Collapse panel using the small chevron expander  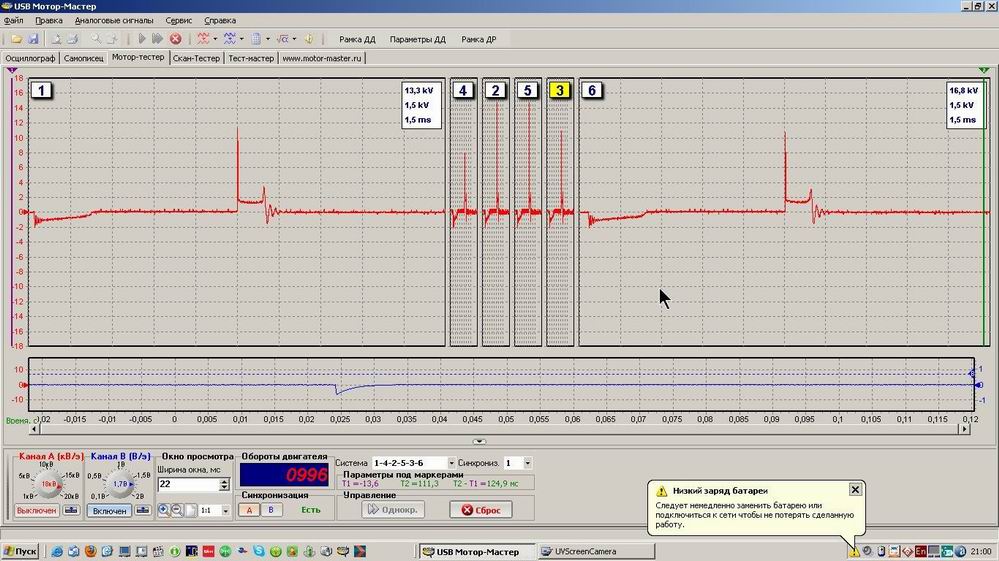(479, 441)
